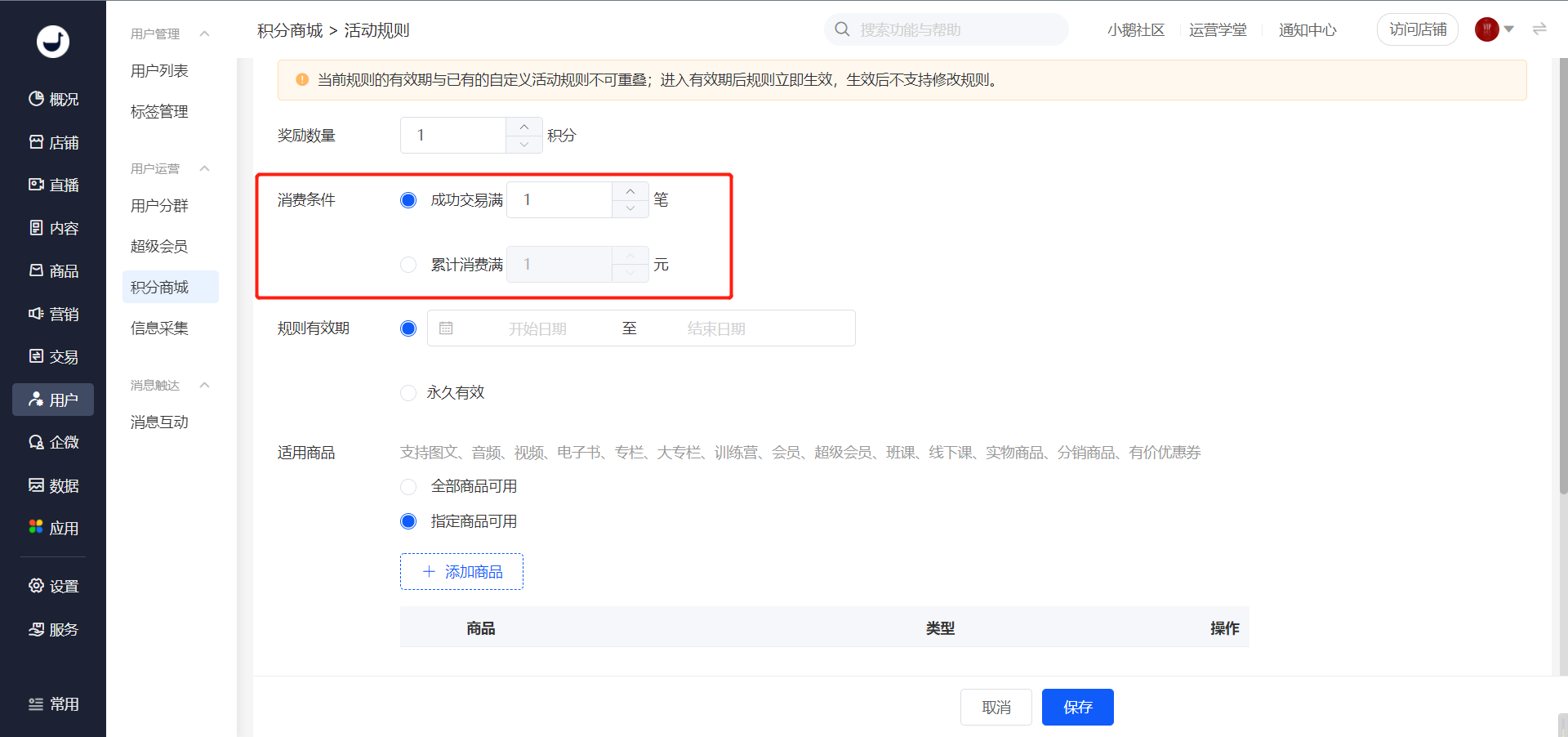Open 超级会员 in the submenu
This screenshot has width=1568, height=737.
[159, 247]
